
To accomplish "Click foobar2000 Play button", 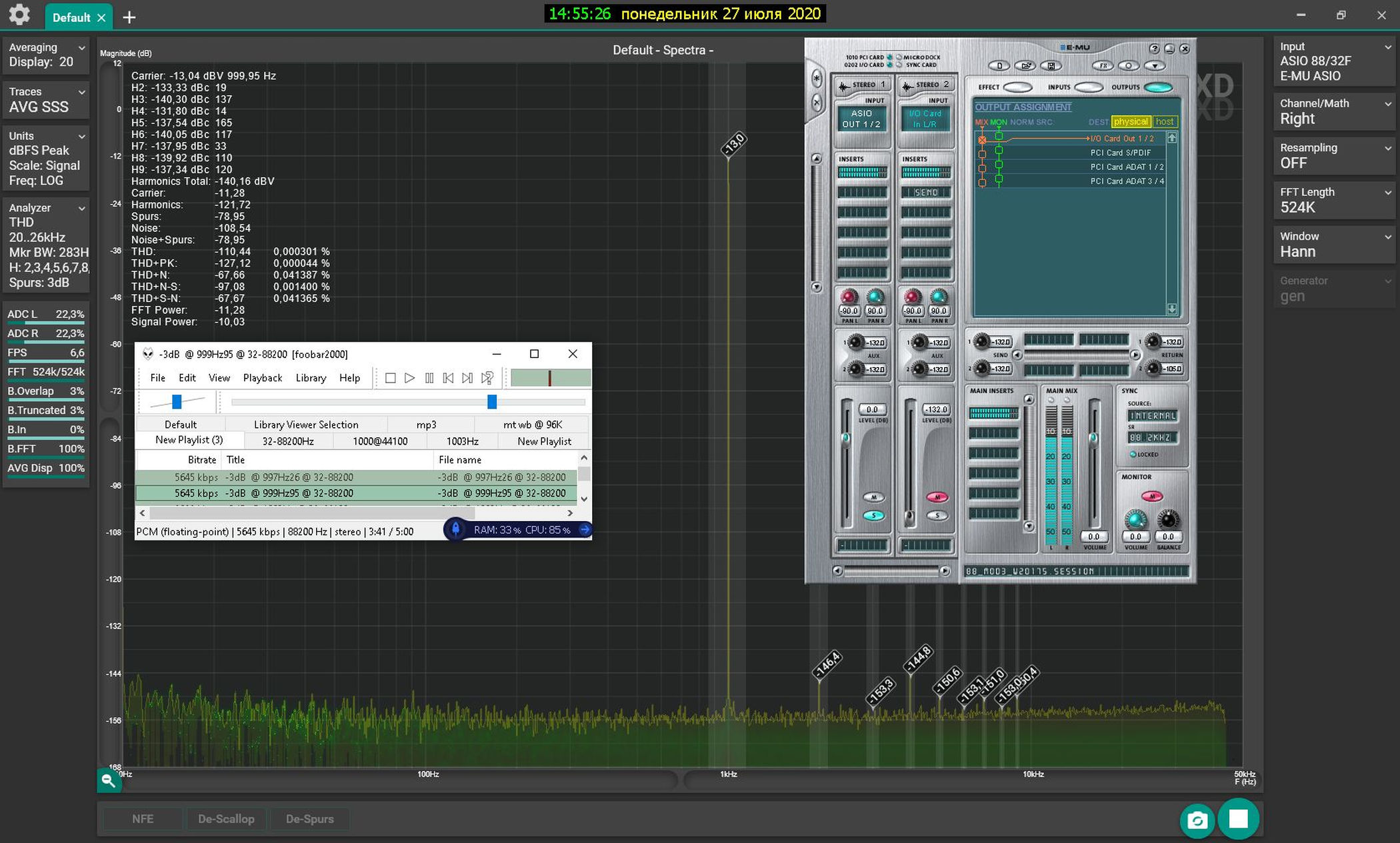I will point(410,378).
